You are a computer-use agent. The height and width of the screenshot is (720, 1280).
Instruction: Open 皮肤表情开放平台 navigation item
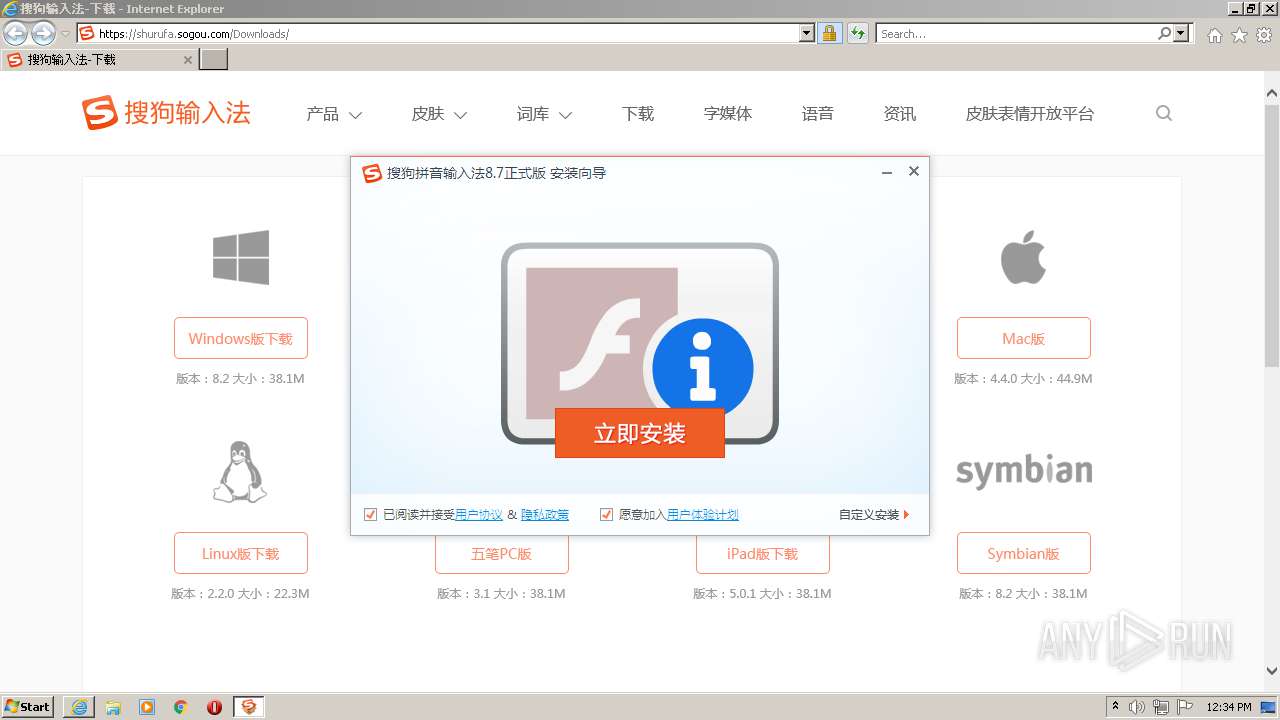pos(1030,114)
